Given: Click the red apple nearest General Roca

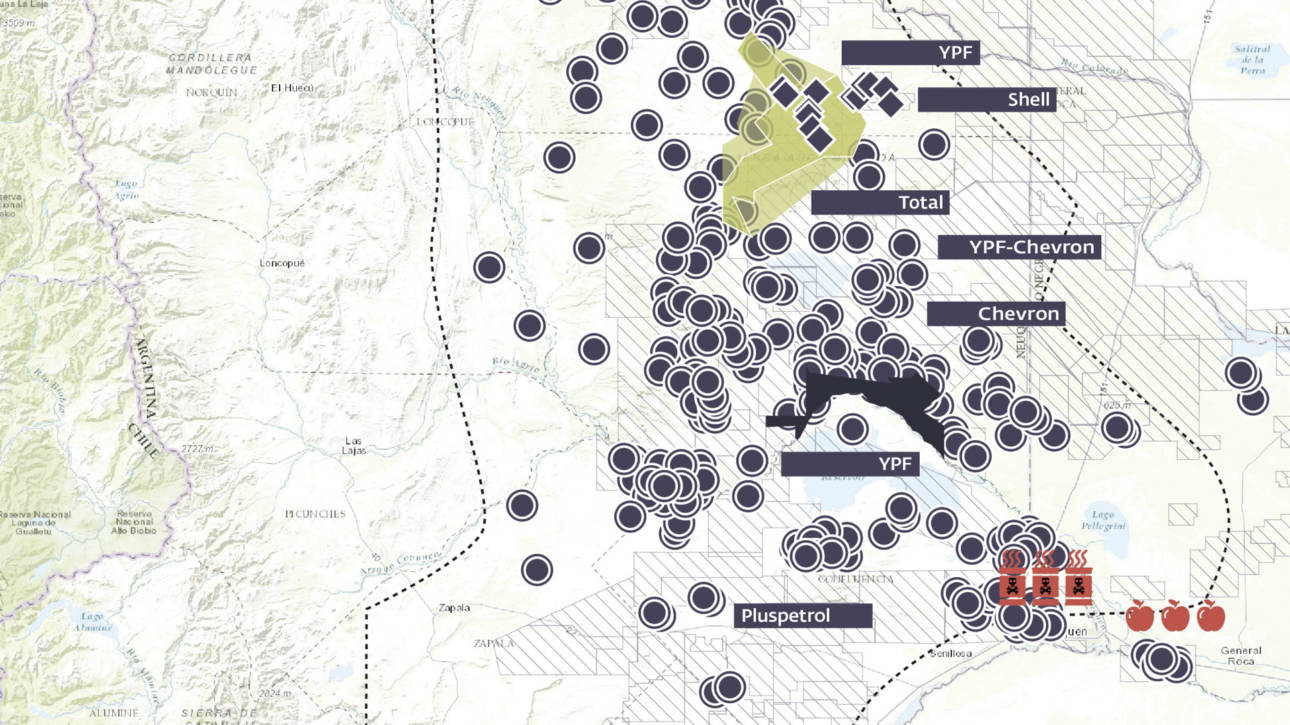Looking at the screenshot, I should point(1210,615).
